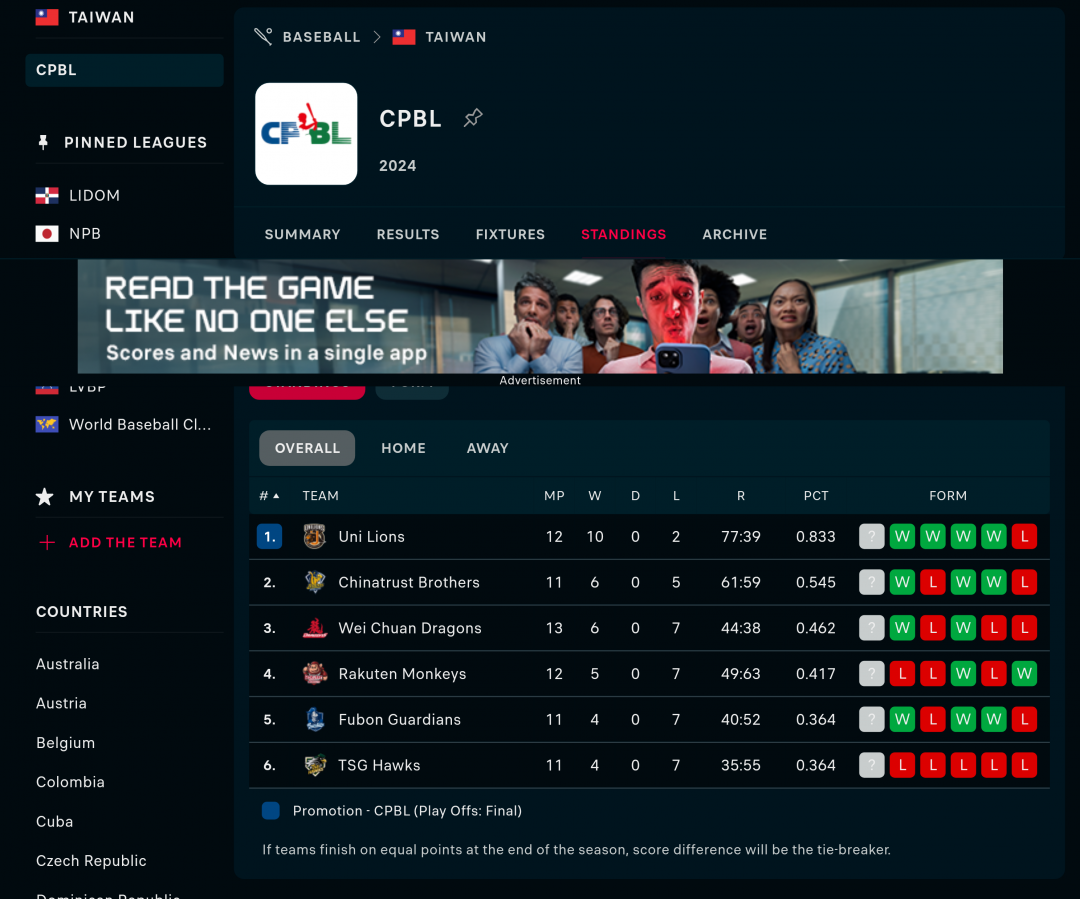Click the blue Promotion legend swatch
1080x899 pixels.
pyautogui.click(x=271, y=811)
